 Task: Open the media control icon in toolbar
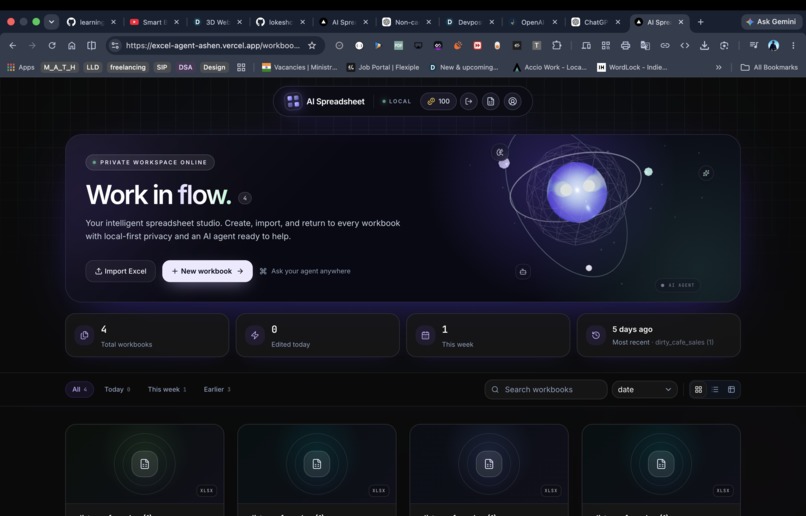(754, 45)
